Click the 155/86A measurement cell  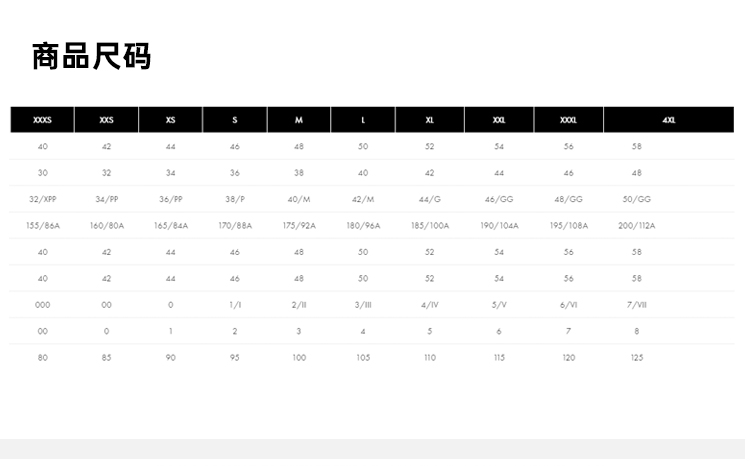pyautogui.click(x=42, y=226)
